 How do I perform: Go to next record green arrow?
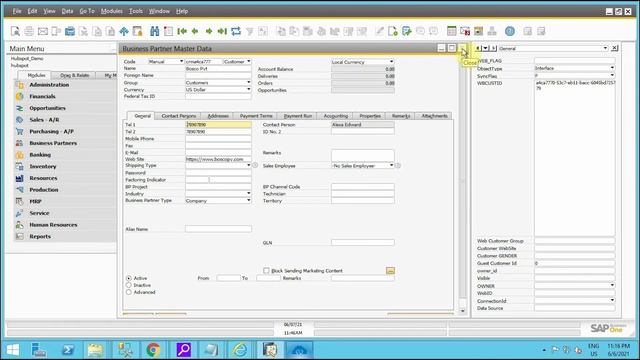(209, 31)
